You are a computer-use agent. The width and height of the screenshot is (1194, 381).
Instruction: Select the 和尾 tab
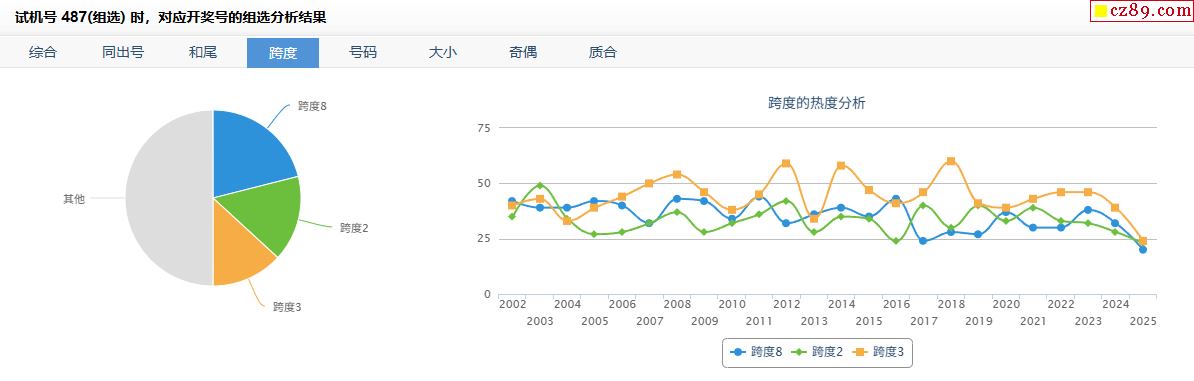(203, 53)
